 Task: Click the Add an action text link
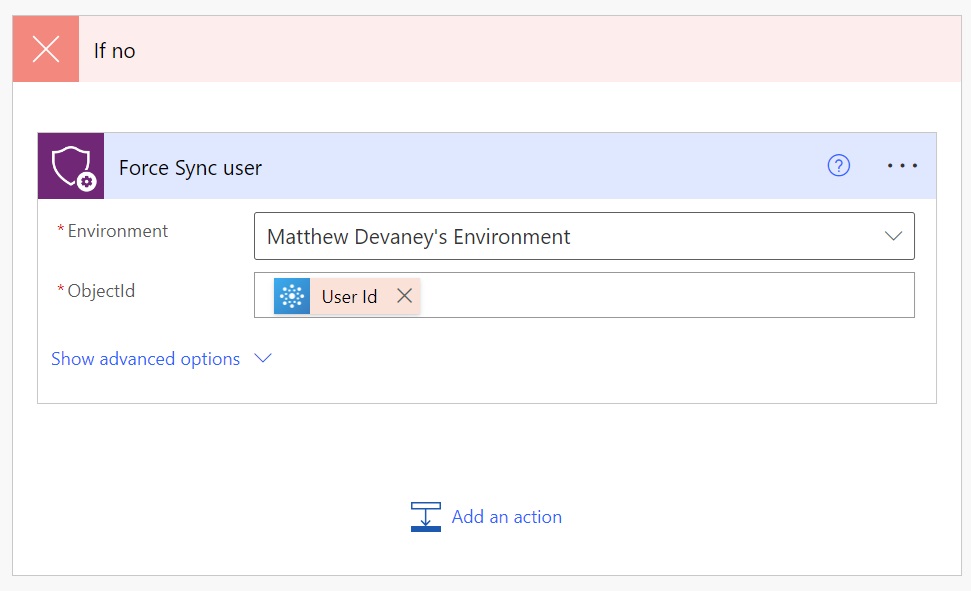[507, 517]
